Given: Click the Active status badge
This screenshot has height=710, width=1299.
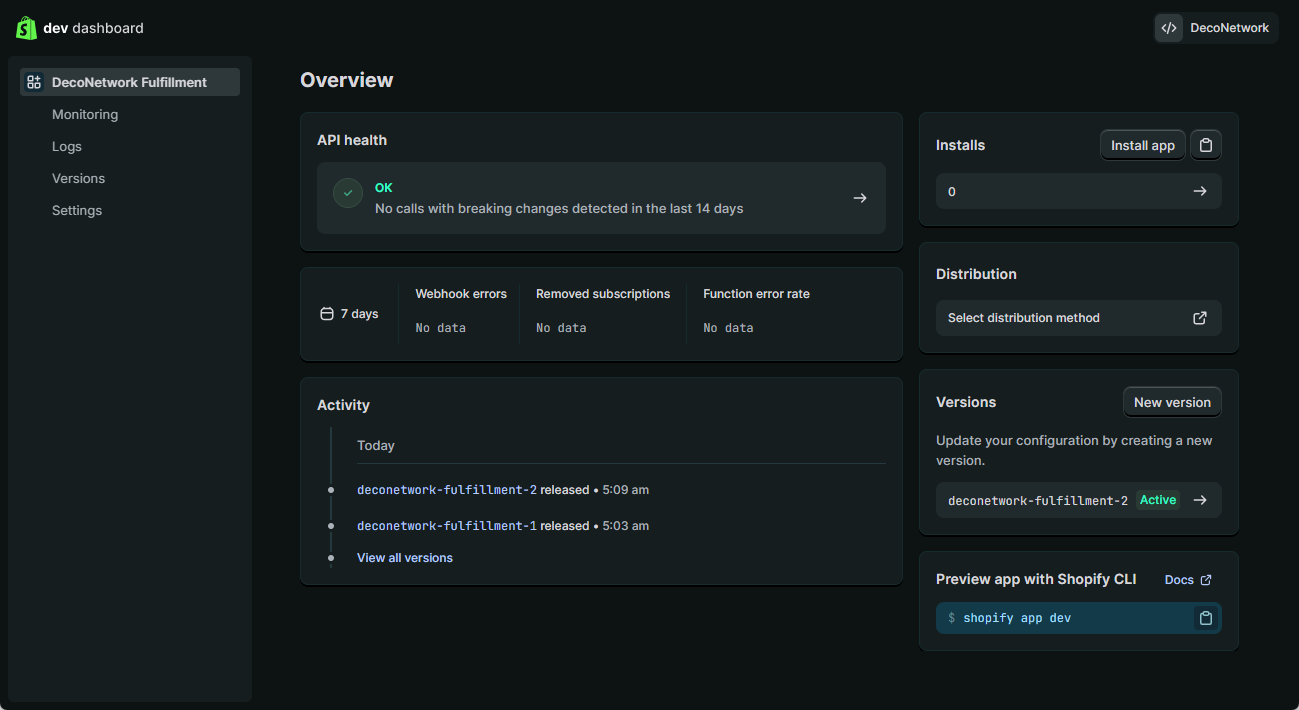Looking at the screenshot, I should 1158,500.
